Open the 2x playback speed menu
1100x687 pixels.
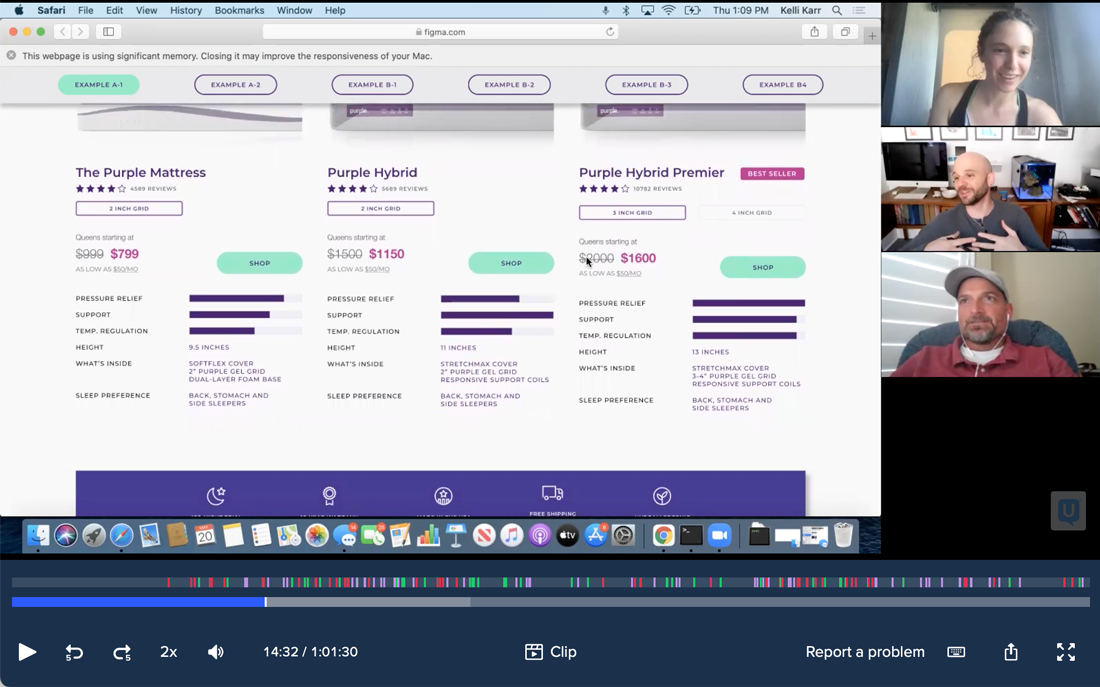(168, 652)
